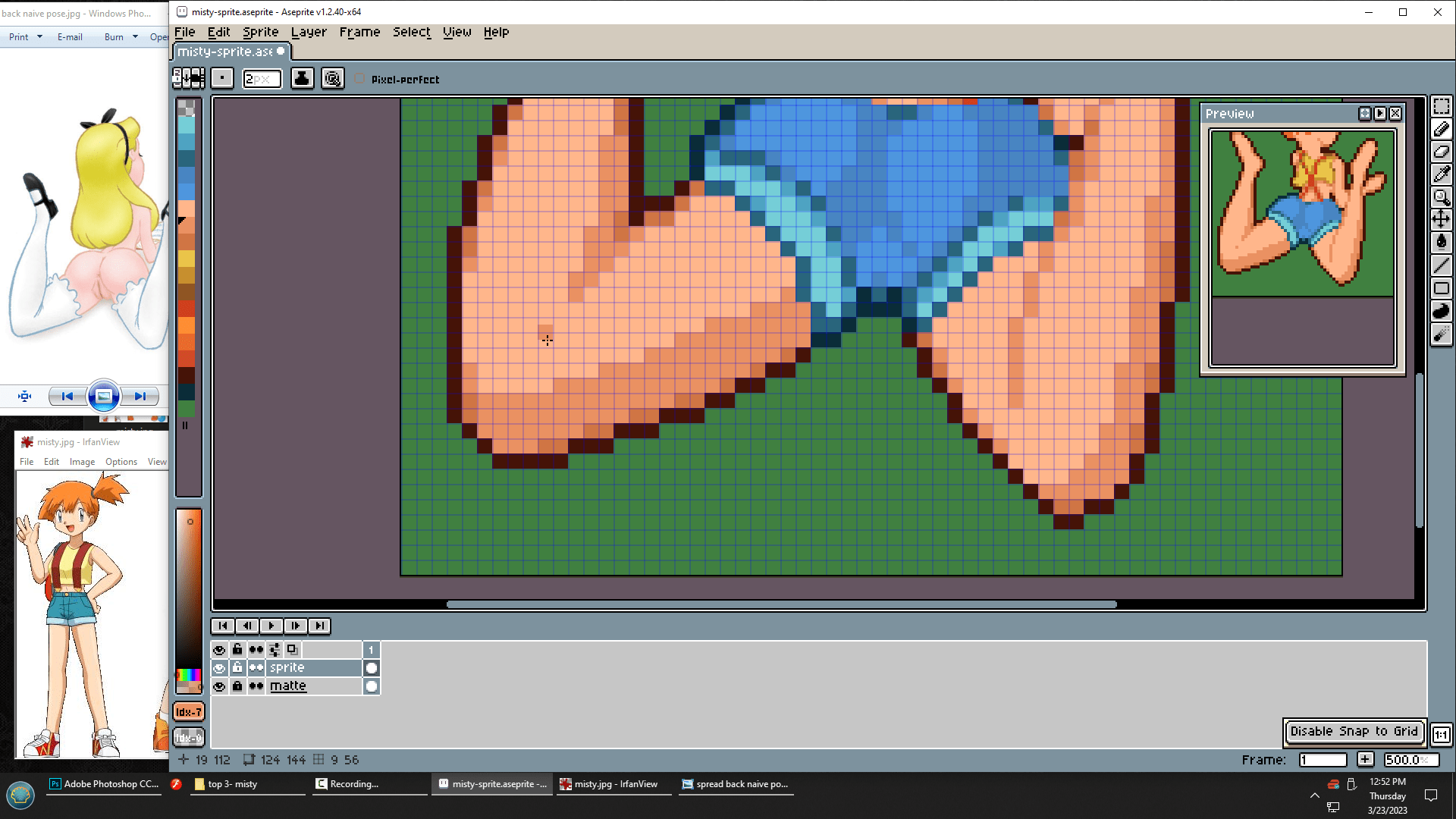This screenshot has width=1456, height=819.
Task: Select the Line tool
Action: tap(1441, 265)
